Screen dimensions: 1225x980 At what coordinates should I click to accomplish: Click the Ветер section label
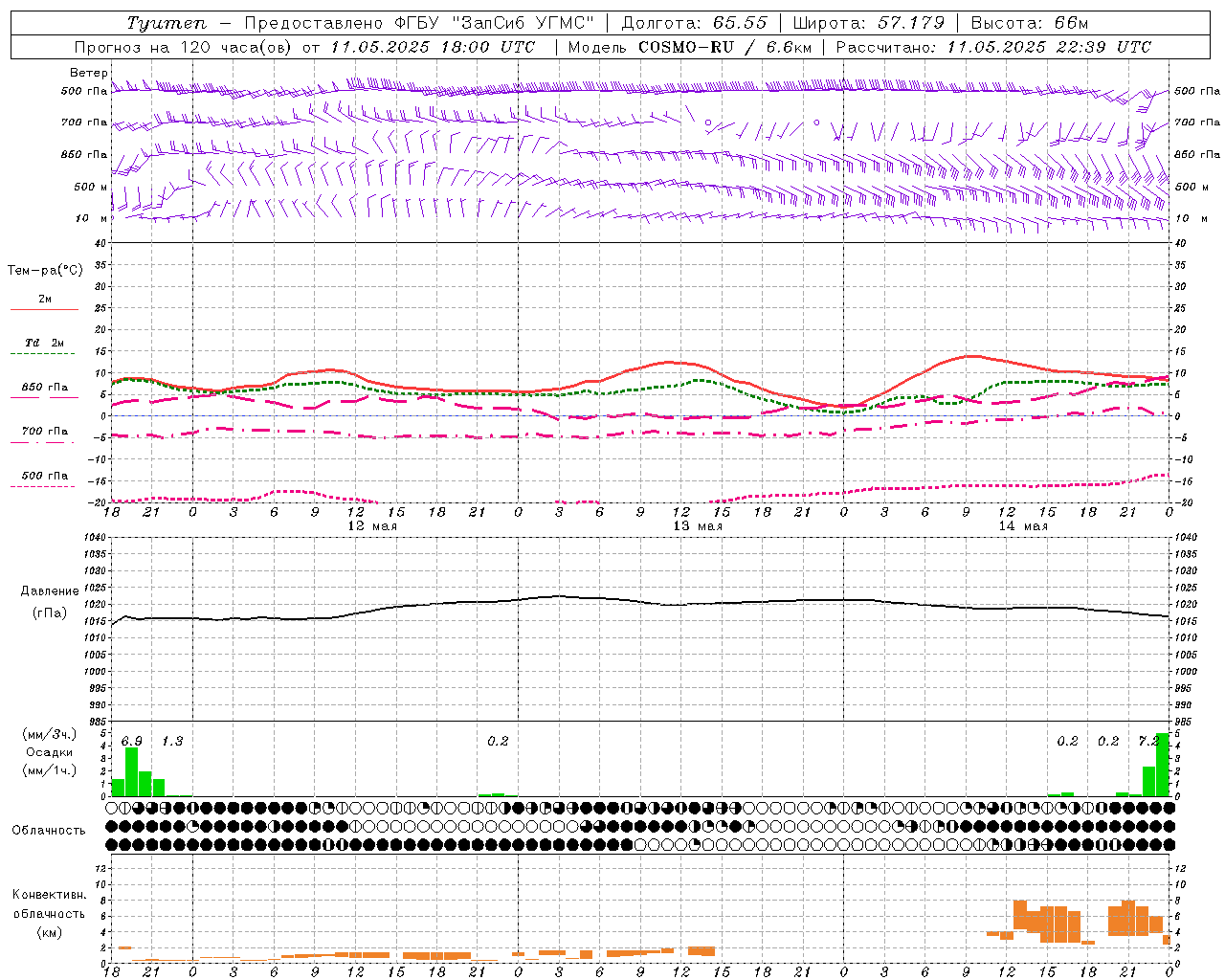coord(89,73)
